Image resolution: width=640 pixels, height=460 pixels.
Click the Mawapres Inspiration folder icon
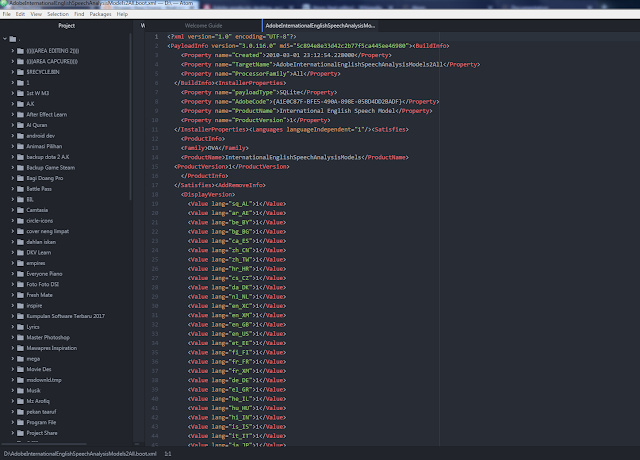click(20, 348)
